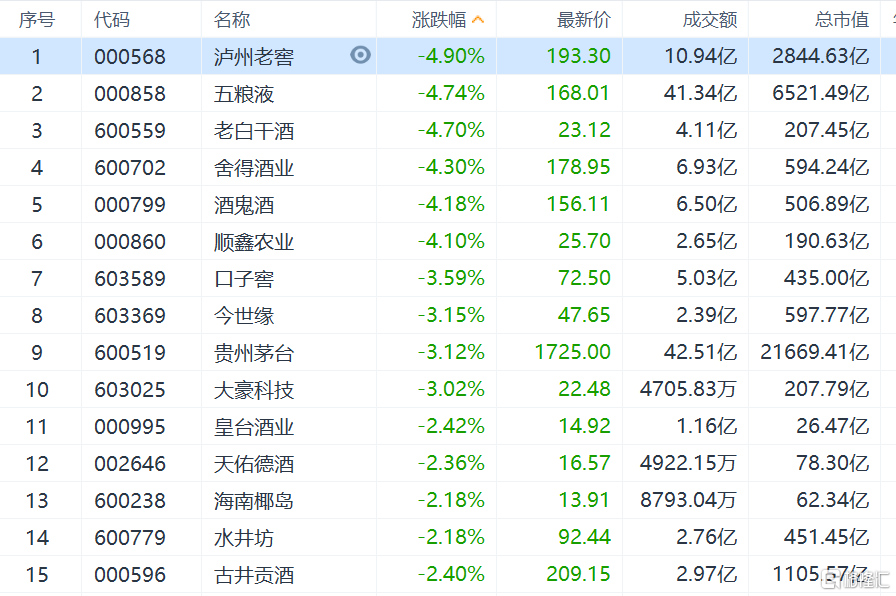Click market cap 78.30亿
Screen dimensions: 896x596
[833, 463]
